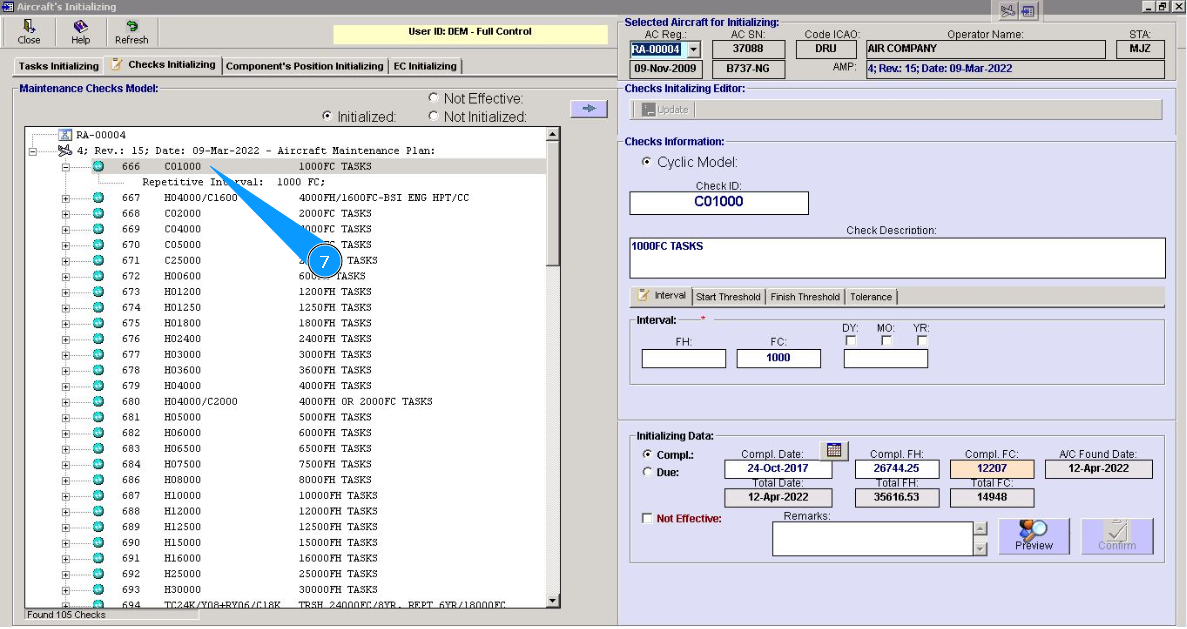1187x629 pixels.
Task: Collapse the C01000 check node
Action: coord(67,166)
